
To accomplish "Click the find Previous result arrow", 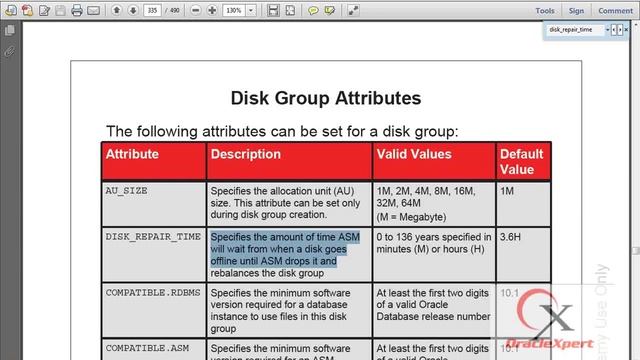I will click(x=613, y=30).
